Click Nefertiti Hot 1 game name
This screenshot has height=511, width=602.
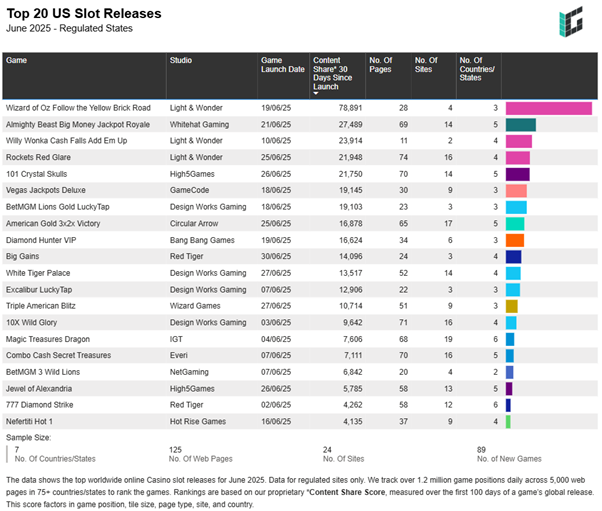pyautogui.click(x=36, y=421)
